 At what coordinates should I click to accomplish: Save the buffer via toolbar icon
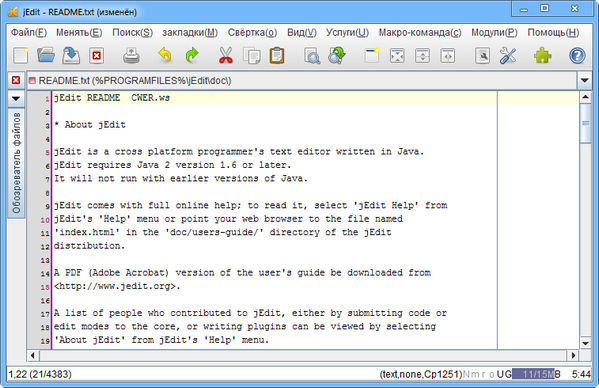point(71,56)
